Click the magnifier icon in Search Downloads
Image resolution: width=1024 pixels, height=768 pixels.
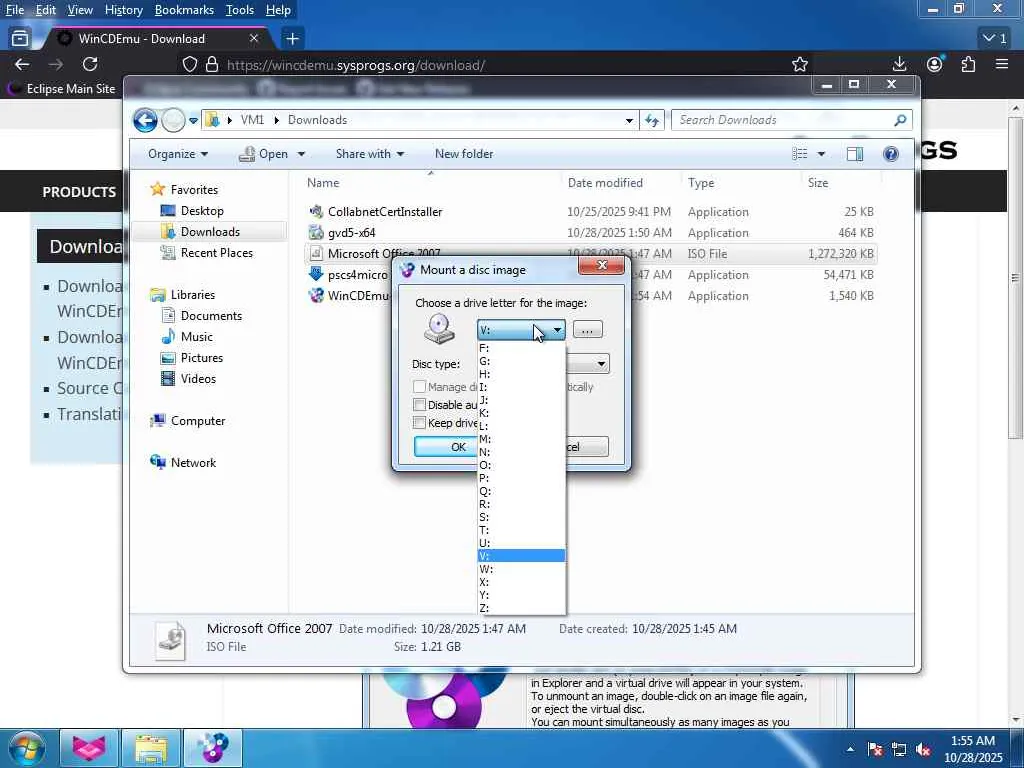point(900,120)
